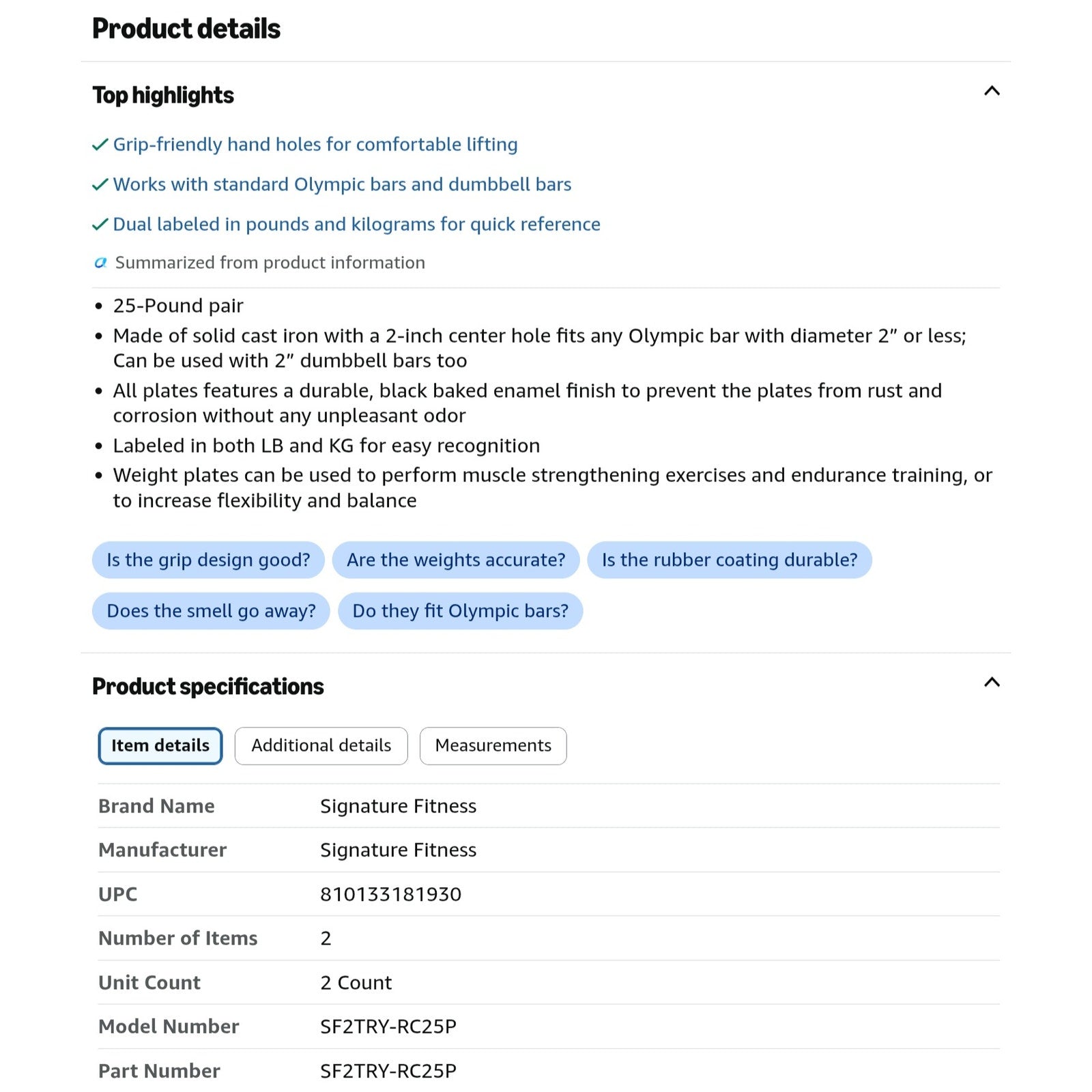The height and width of the screenshot is (1092, 1092).
Task: Click the Product specifications heading
Action: click(208, 686)
